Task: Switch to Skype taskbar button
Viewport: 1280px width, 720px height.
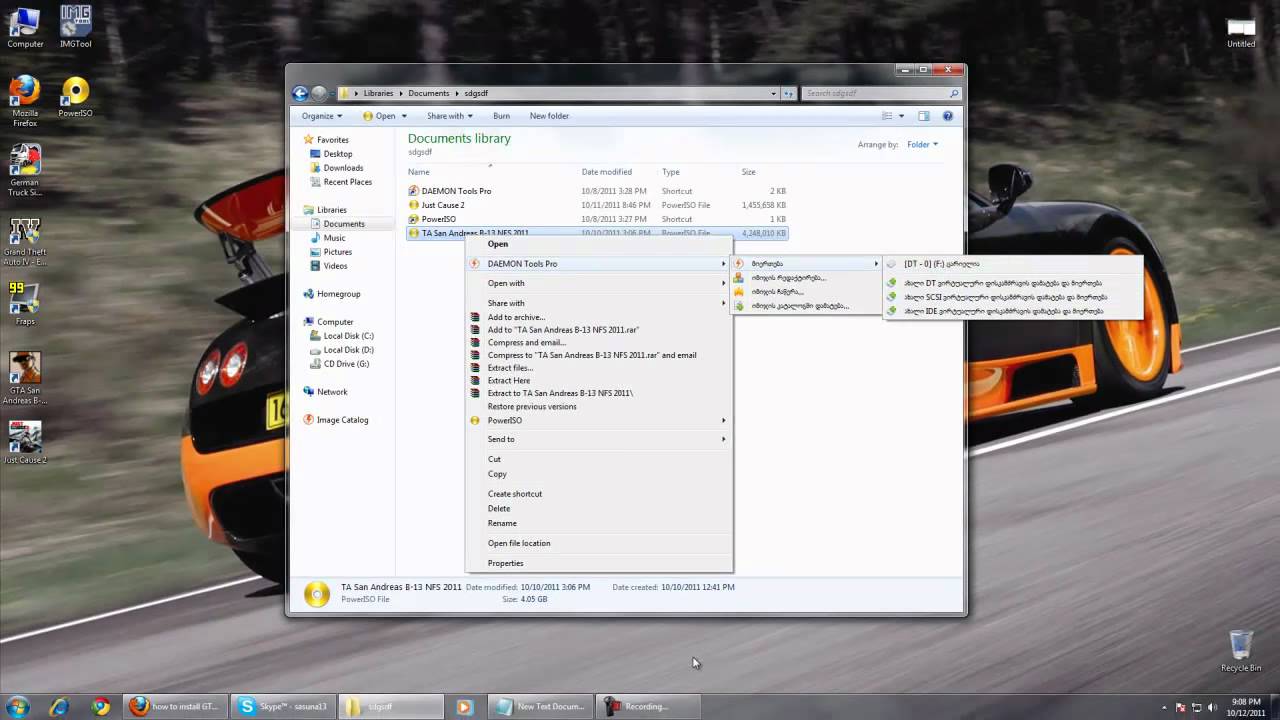Action: [x=283, y=706]
